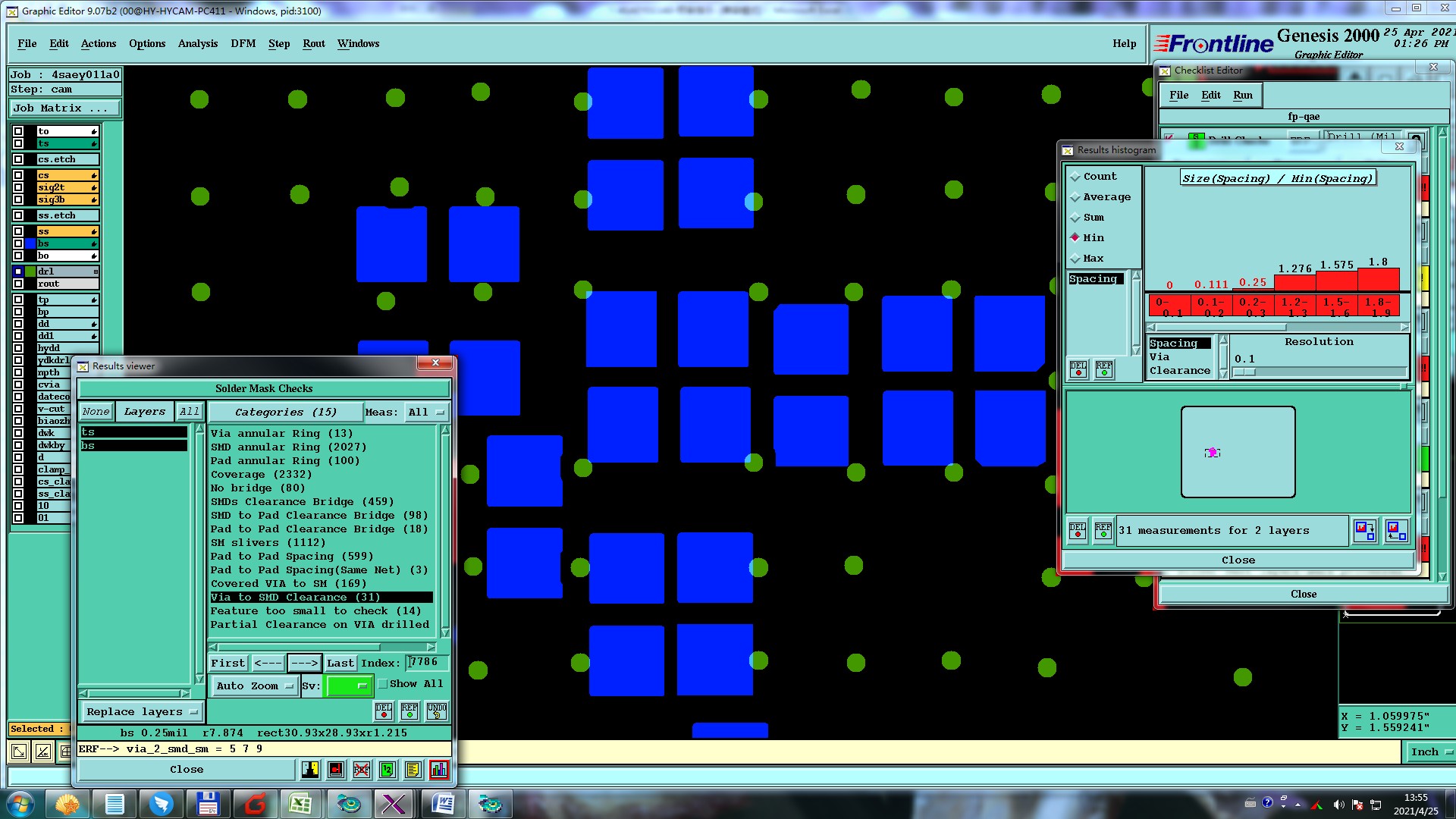Open the Analysis menu

pos(197,44)
